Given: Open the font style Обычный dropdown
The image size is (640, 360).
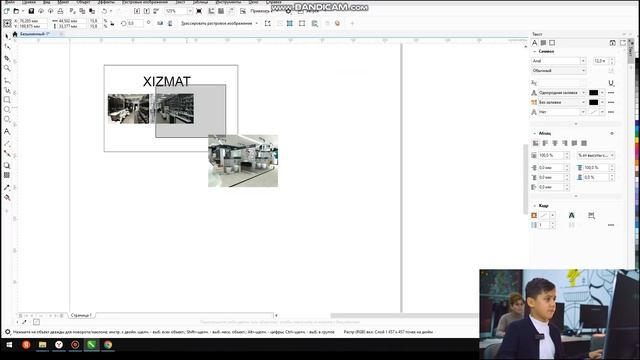Looking at the screenshot, I should coord(583,71).
